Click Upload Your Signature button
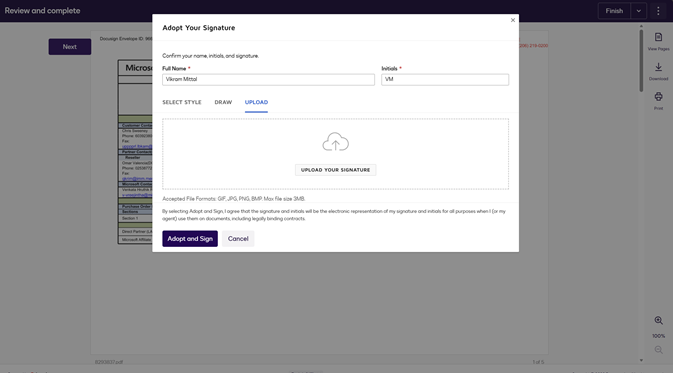Image resolution: width=673 pixels, height=373 pixels. click(x=336, y=170)
